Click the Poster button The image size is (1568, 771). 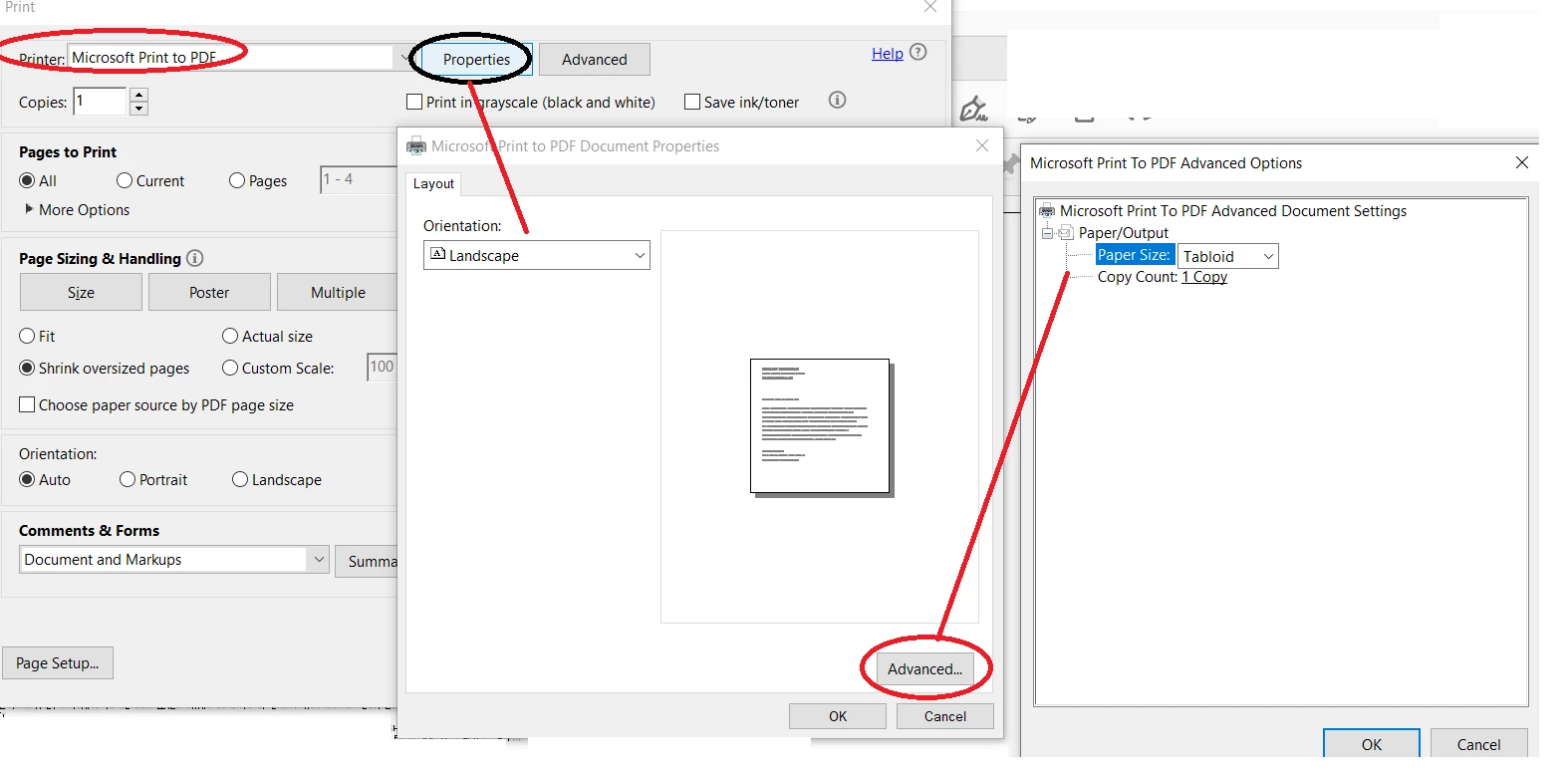pyautogui.click(x=209, y=292)
